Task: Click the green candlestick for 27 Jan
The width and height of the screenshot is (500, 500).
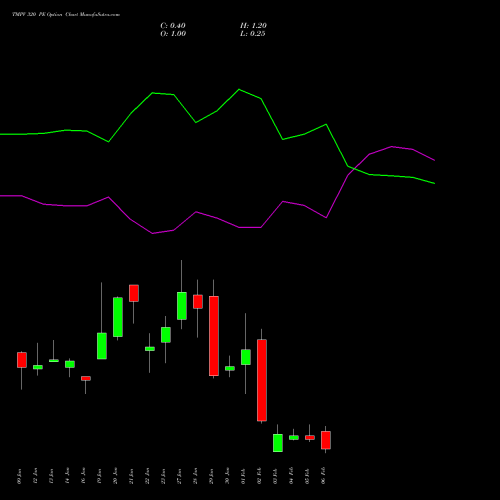Action: click(x=182, y=306)
